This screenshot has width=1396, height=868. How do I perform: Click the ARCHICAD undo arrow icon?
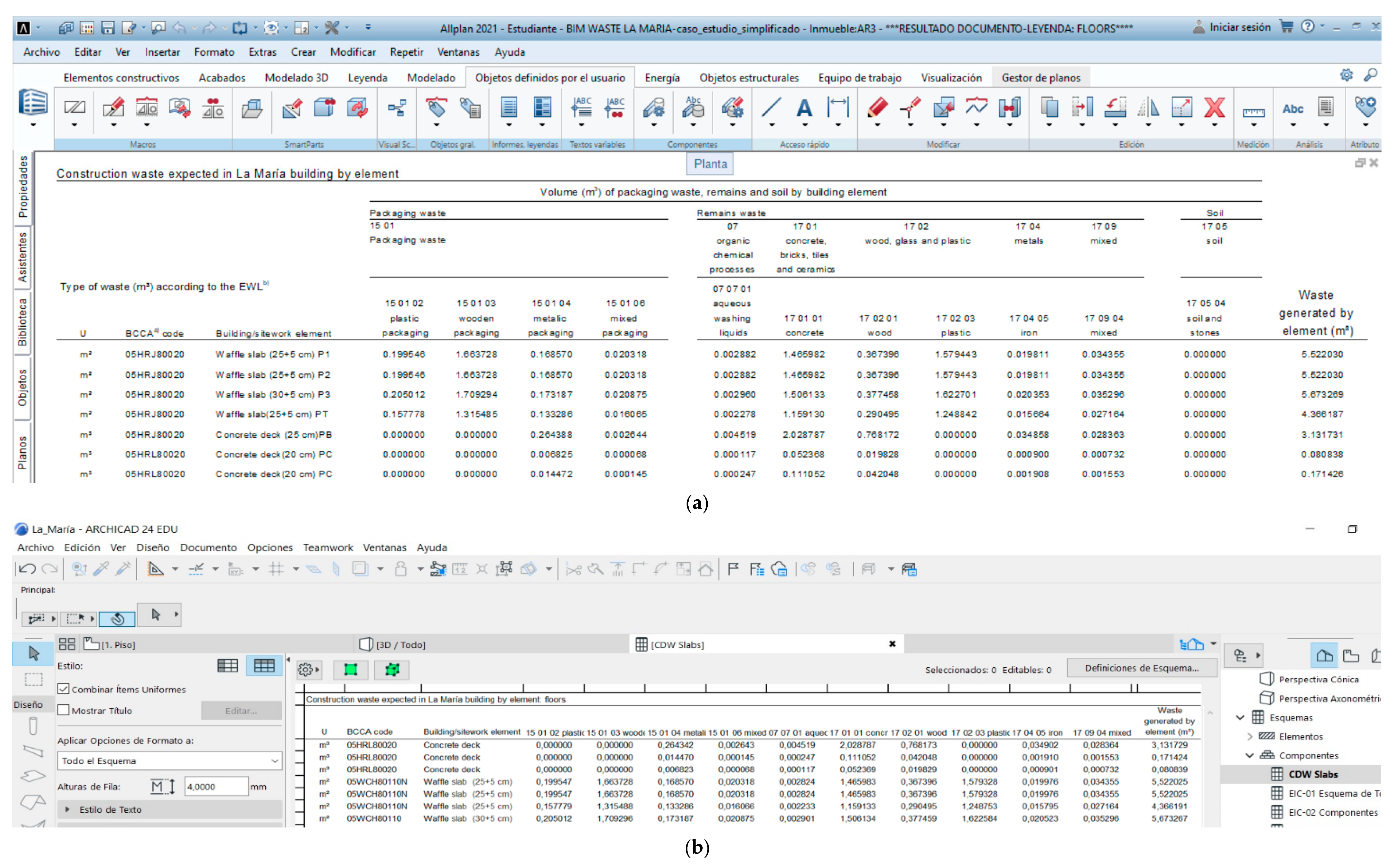click(x=27, y=569)
